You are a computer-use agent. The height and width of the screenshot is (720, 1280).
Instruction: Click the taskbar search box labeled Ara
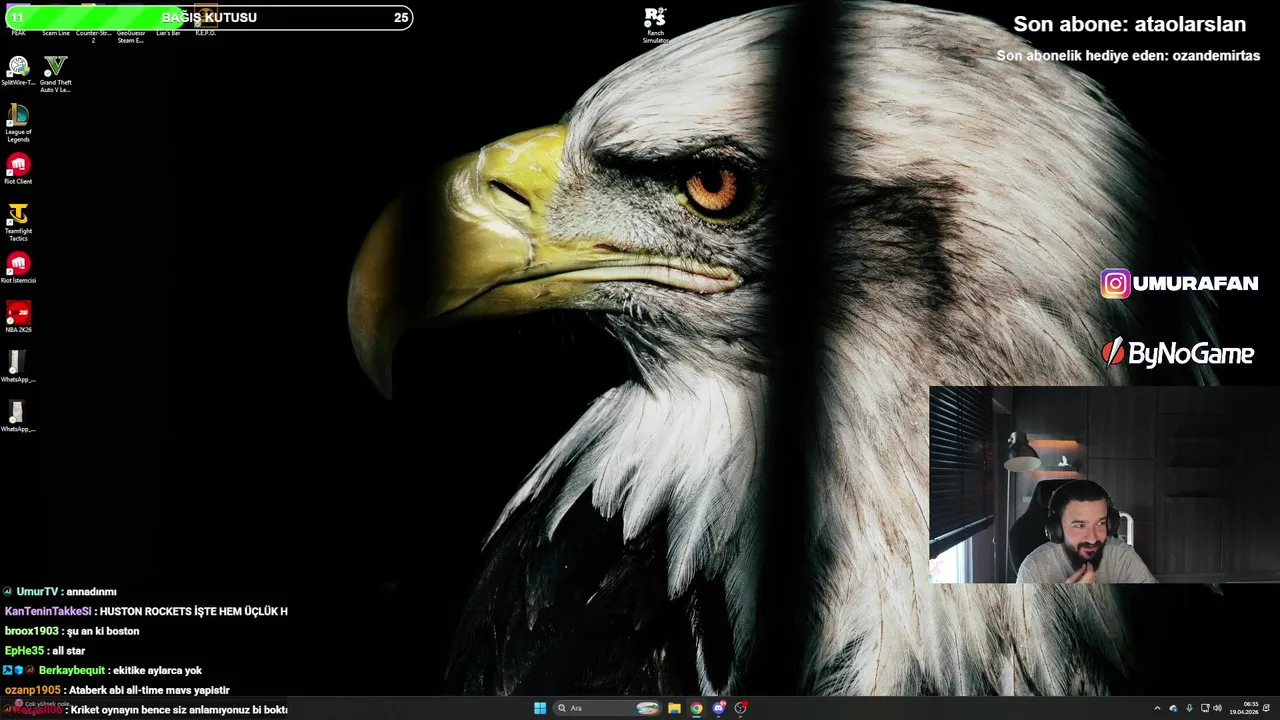pos(608,708)
